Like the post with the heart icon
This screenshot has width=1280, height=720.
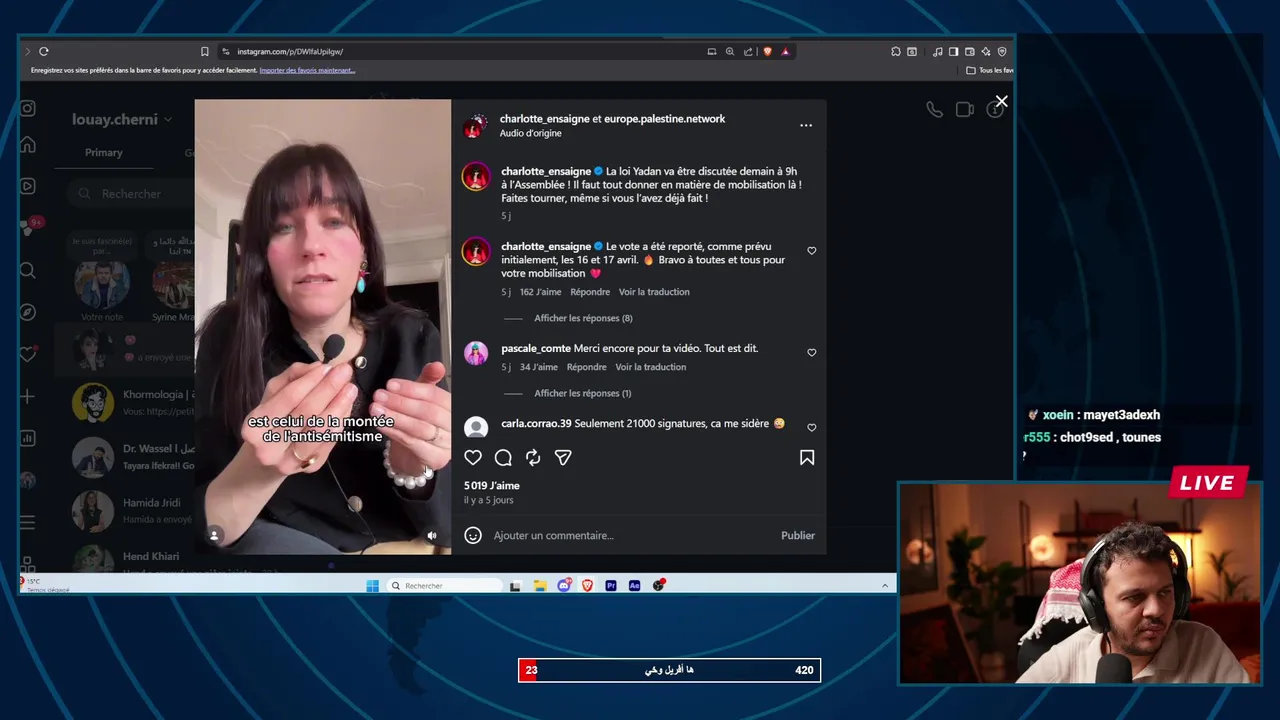pyautogui.click(x=473, y=457)
